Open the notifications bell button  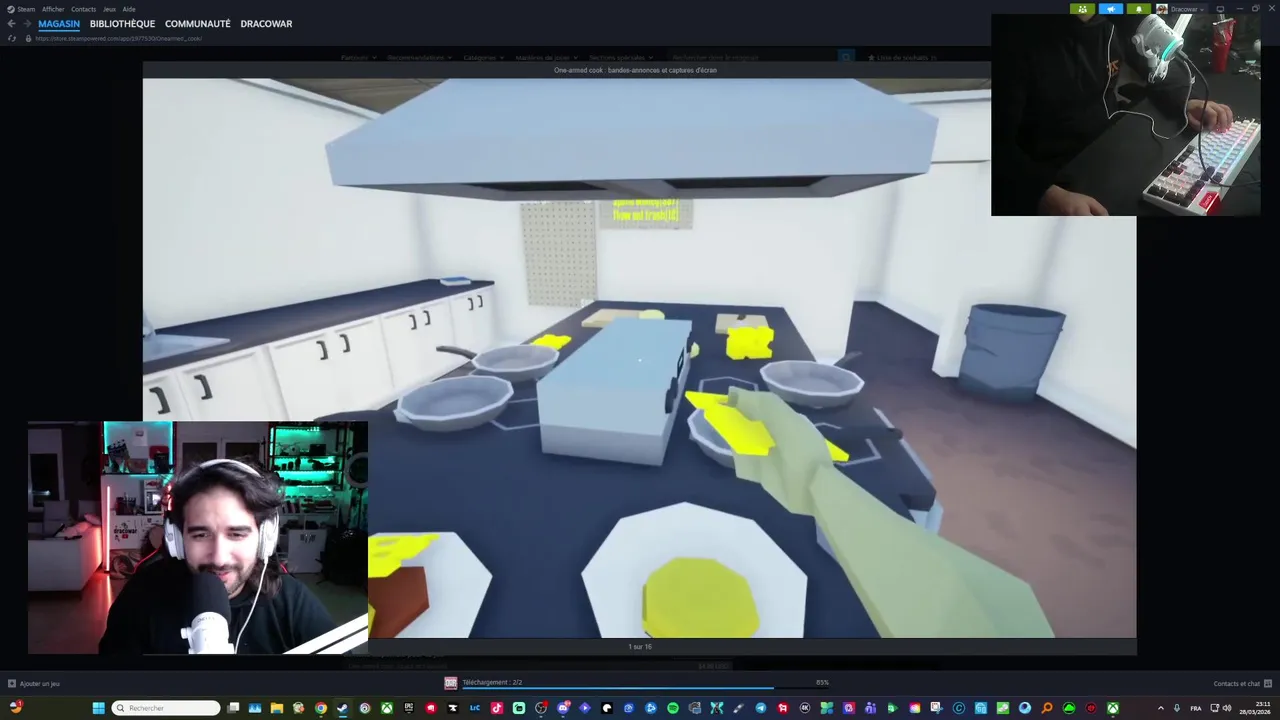click(1139, 9)
